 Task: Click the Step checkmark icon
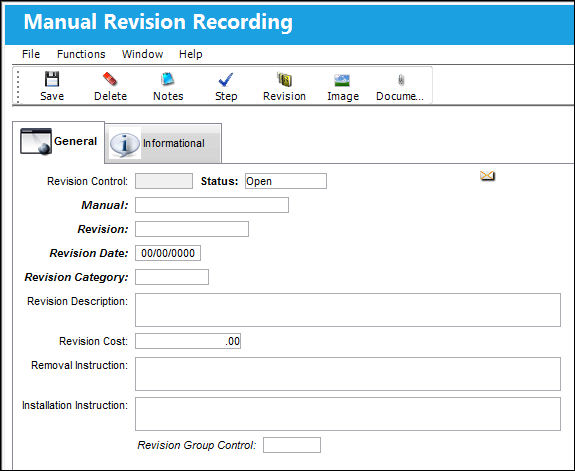pos(226,79)
